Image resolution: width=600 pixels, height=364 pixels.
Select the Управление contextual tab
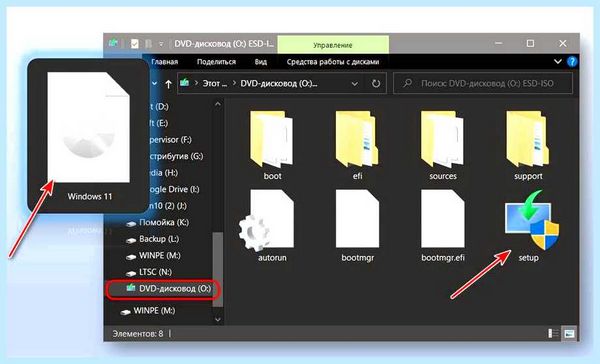pos(333,45)
